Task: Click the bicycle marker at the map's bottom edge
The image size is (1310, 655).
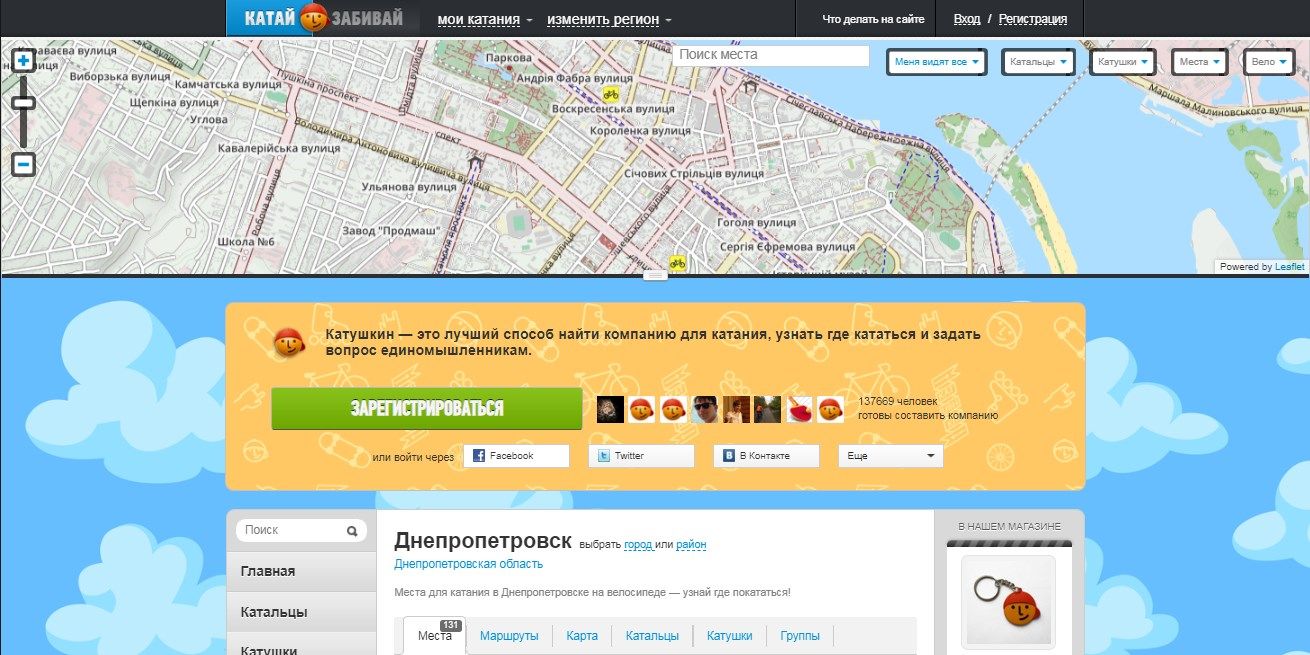Action: 678,262
